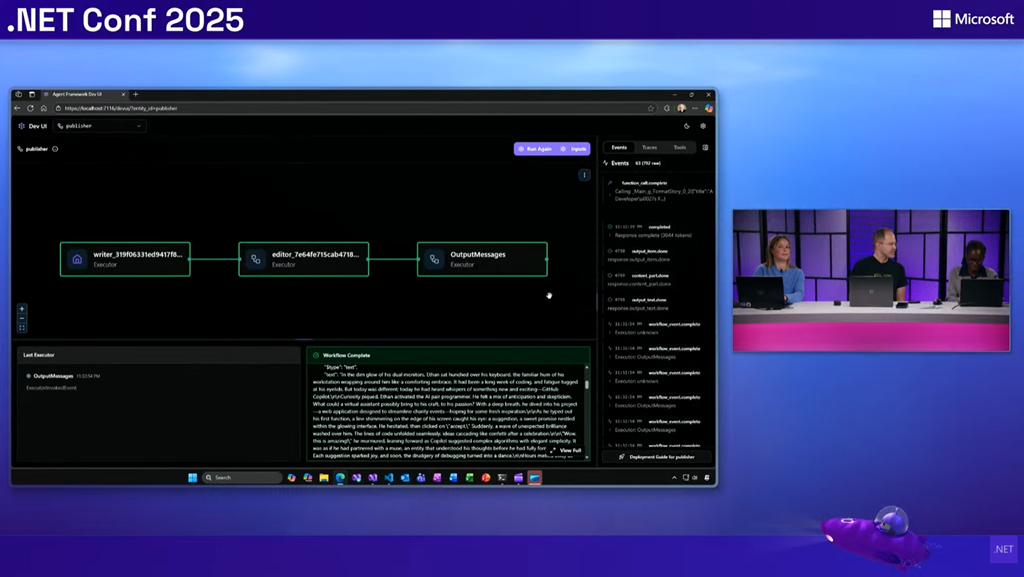Click the OutputMessages executor node
The image size is (1024, 577).
point(482,259)
